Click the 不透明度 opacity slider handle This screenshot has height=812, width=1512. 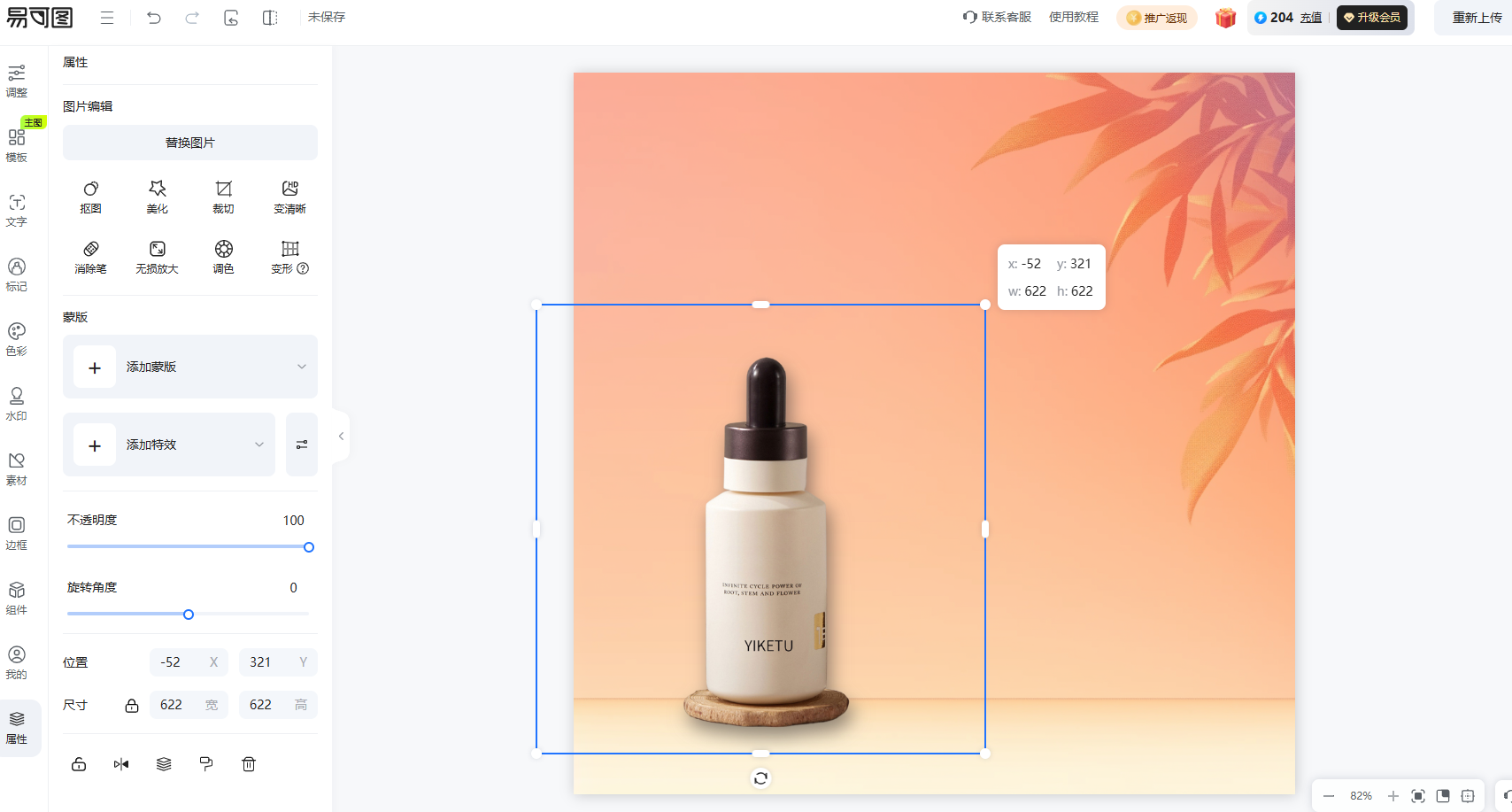[309, 547]
